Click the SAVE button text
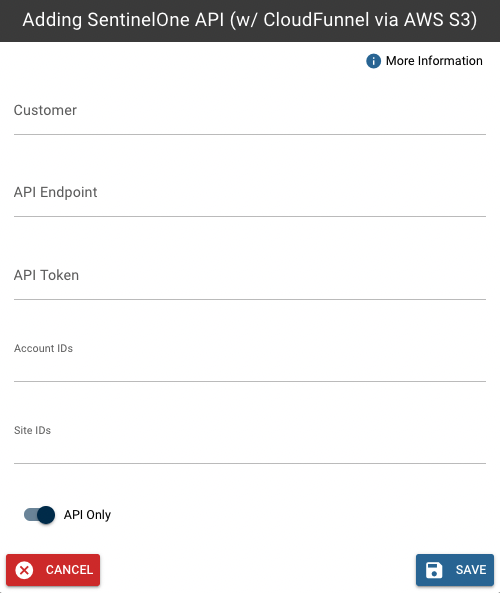 click(471, 570)
